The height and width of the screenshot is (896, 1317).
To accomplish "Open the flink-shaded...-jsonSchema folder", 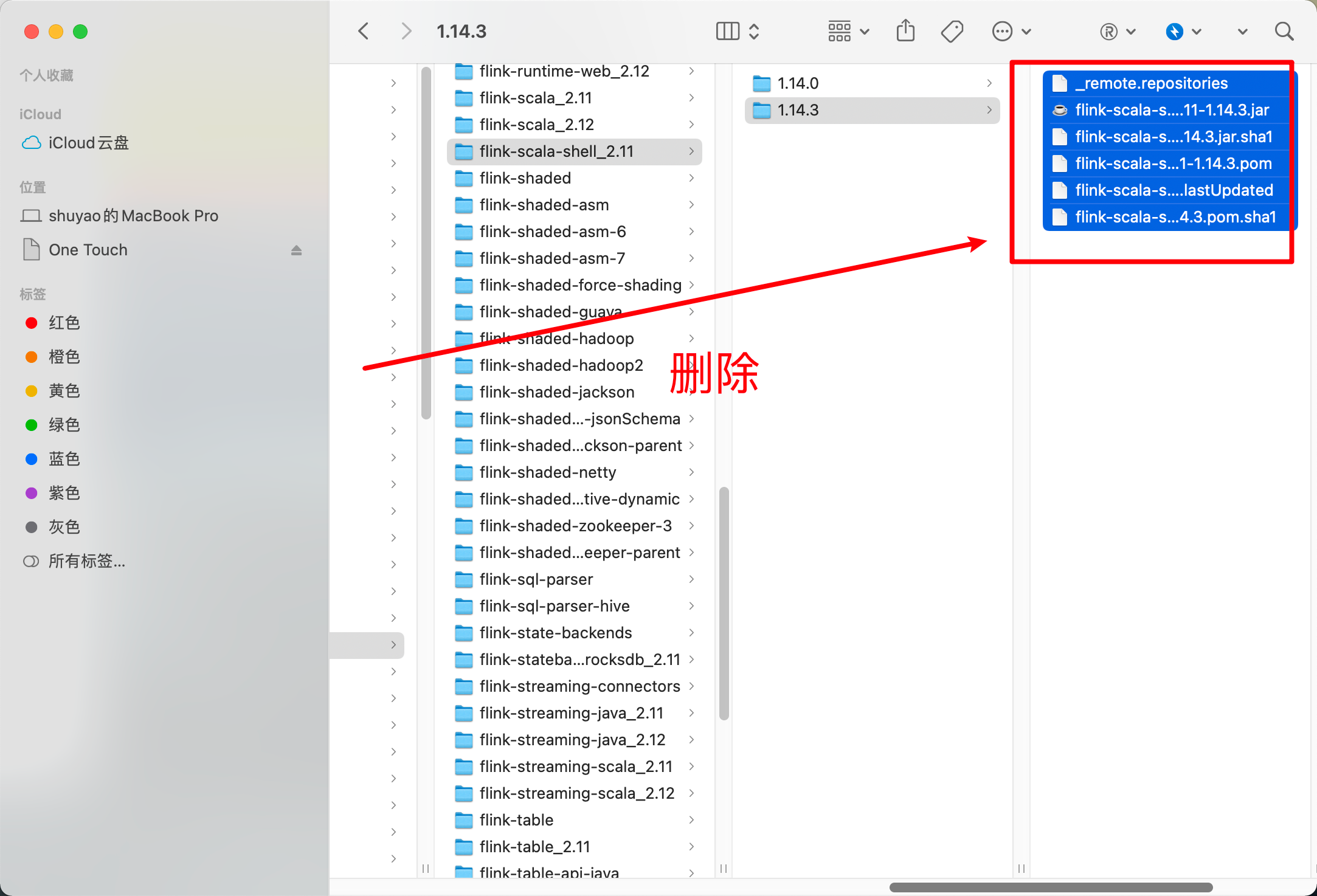I will click(x=574, y=419).
